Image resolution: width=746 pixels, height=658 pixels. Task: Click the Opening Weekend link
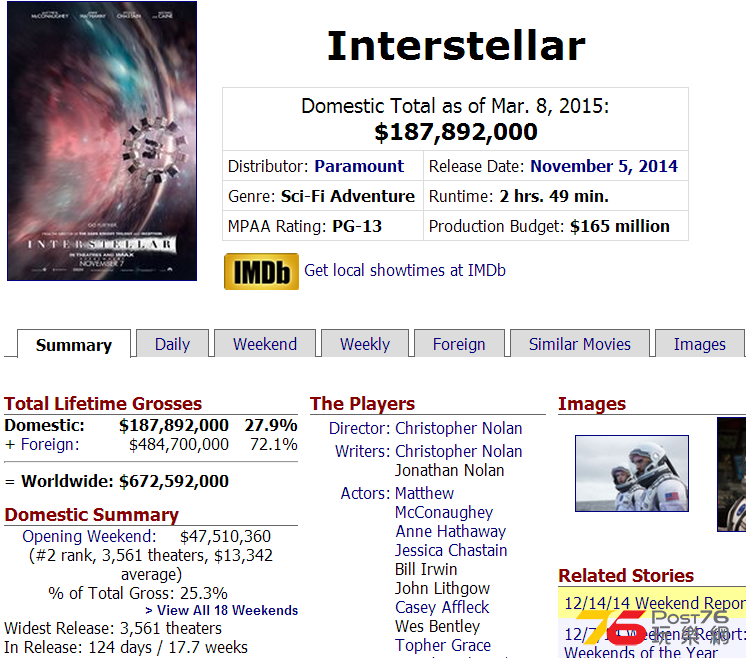click(x=89, y=536)
